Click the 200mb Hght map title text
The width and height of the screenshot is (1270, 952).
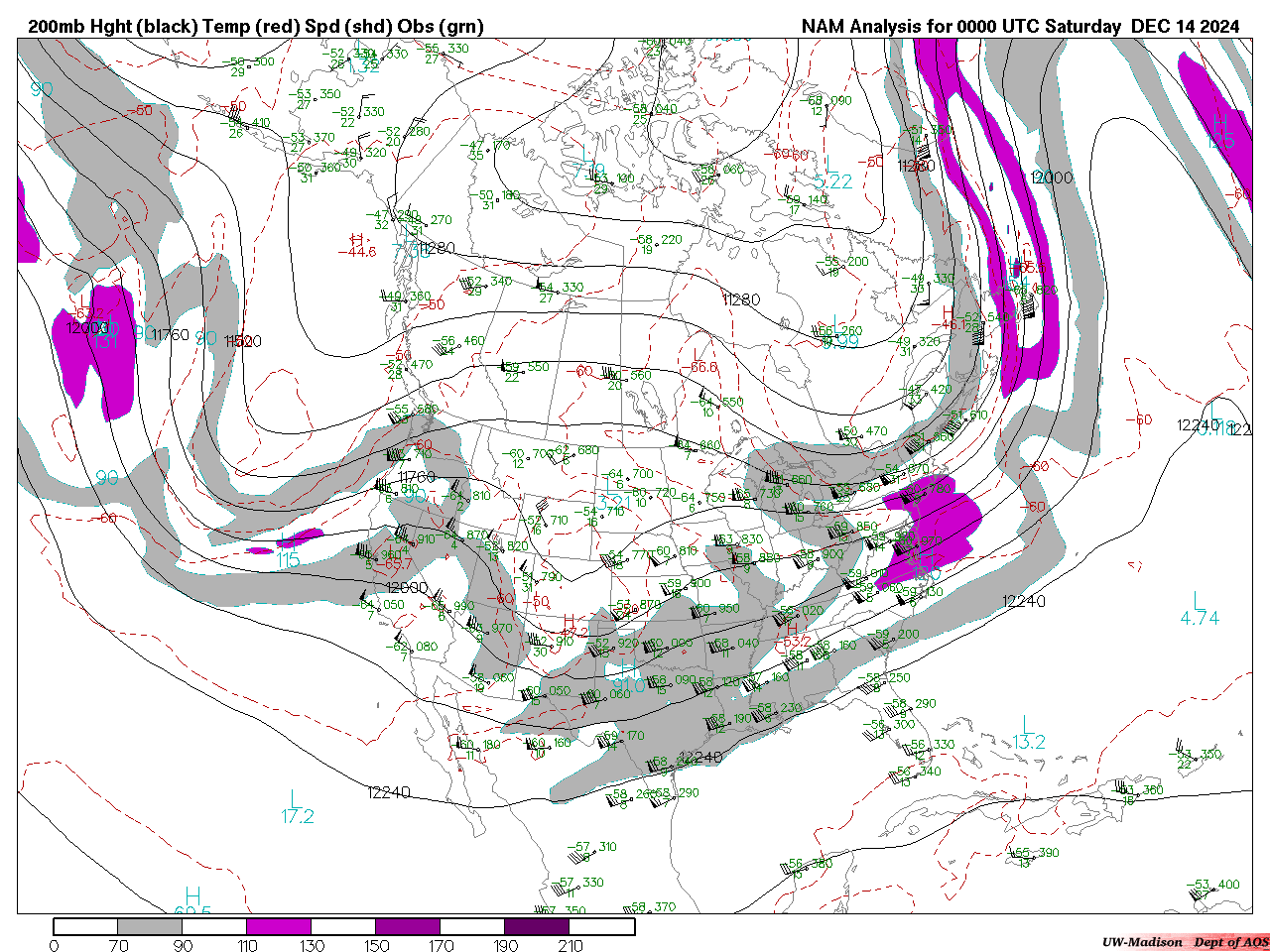pyautogui.click(x=256, y=27)
